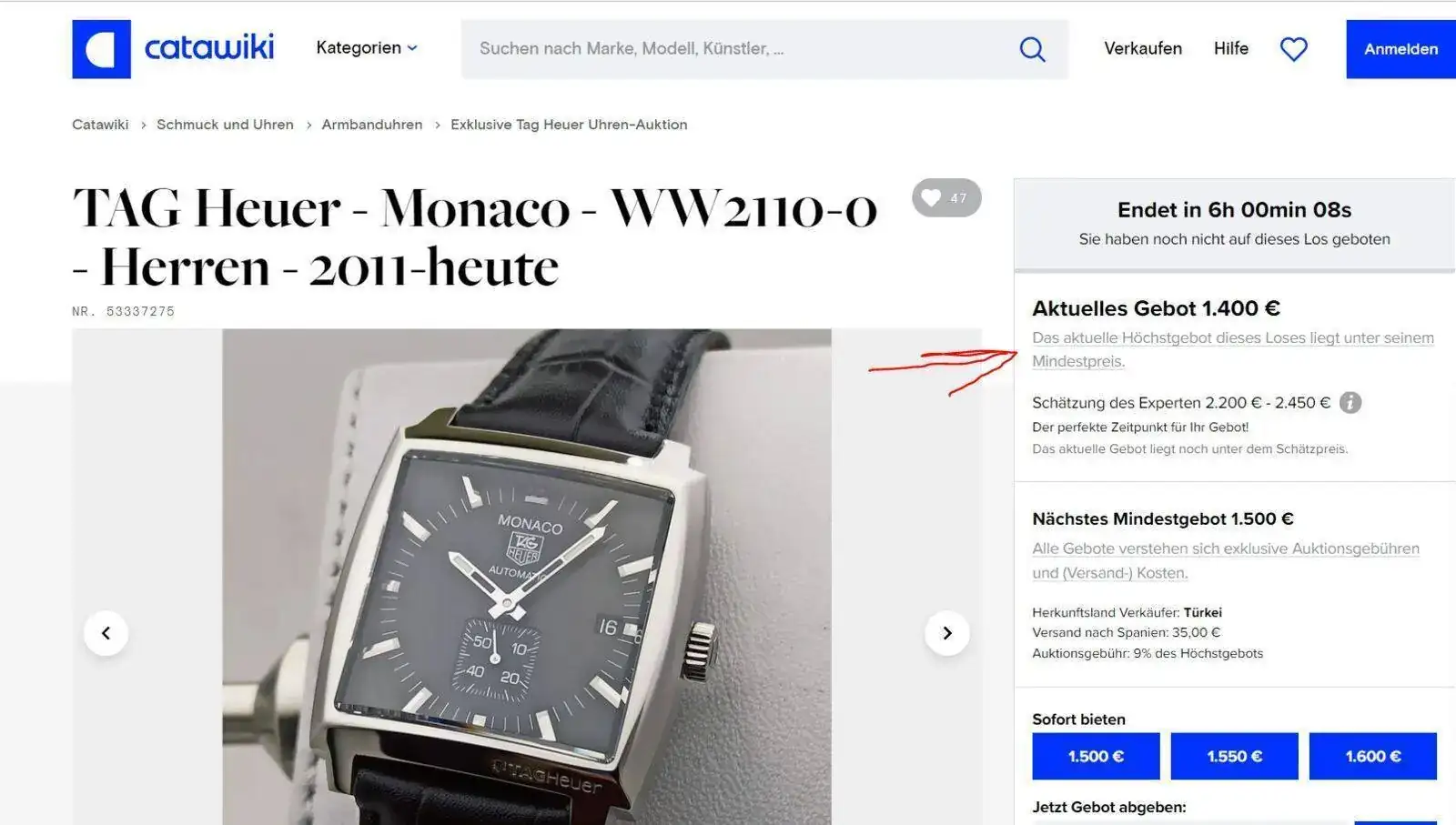Click the Mindestpreis explanation link
This screenshot has width=1456, height=825.
click(x=1232, y=349)
